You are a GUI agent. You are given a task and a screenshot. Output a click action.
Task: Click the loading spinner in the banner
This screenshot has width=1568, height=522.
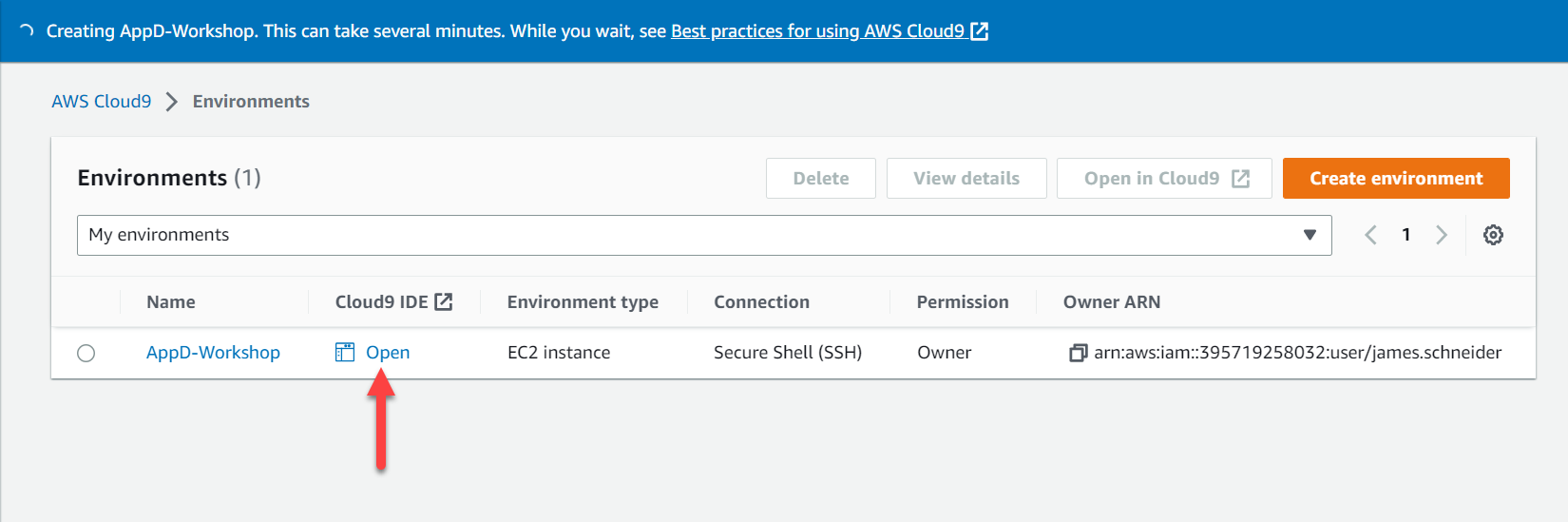[x=27, y=31]
